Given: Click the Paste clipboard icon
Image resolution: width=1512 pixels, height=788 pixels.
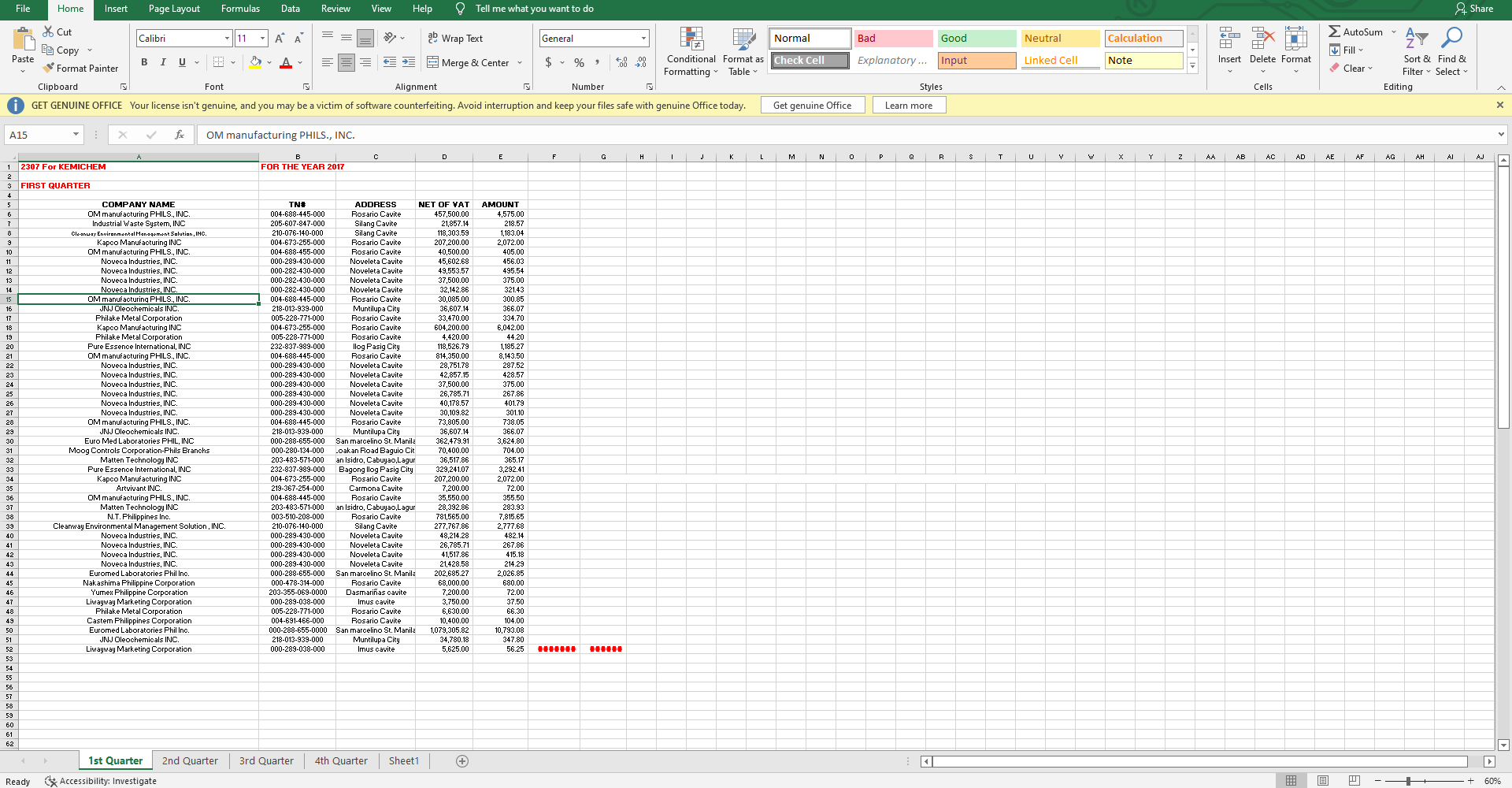Looking at the screenshot, I should click(24, 39).
